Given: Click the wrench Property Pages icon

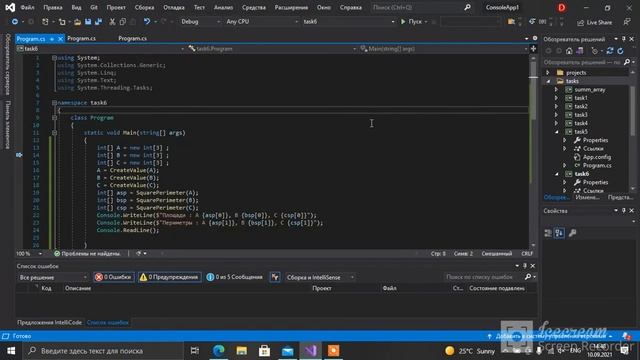Looking at the screenshot, I should pyautogui.click(x=573, y=233).
